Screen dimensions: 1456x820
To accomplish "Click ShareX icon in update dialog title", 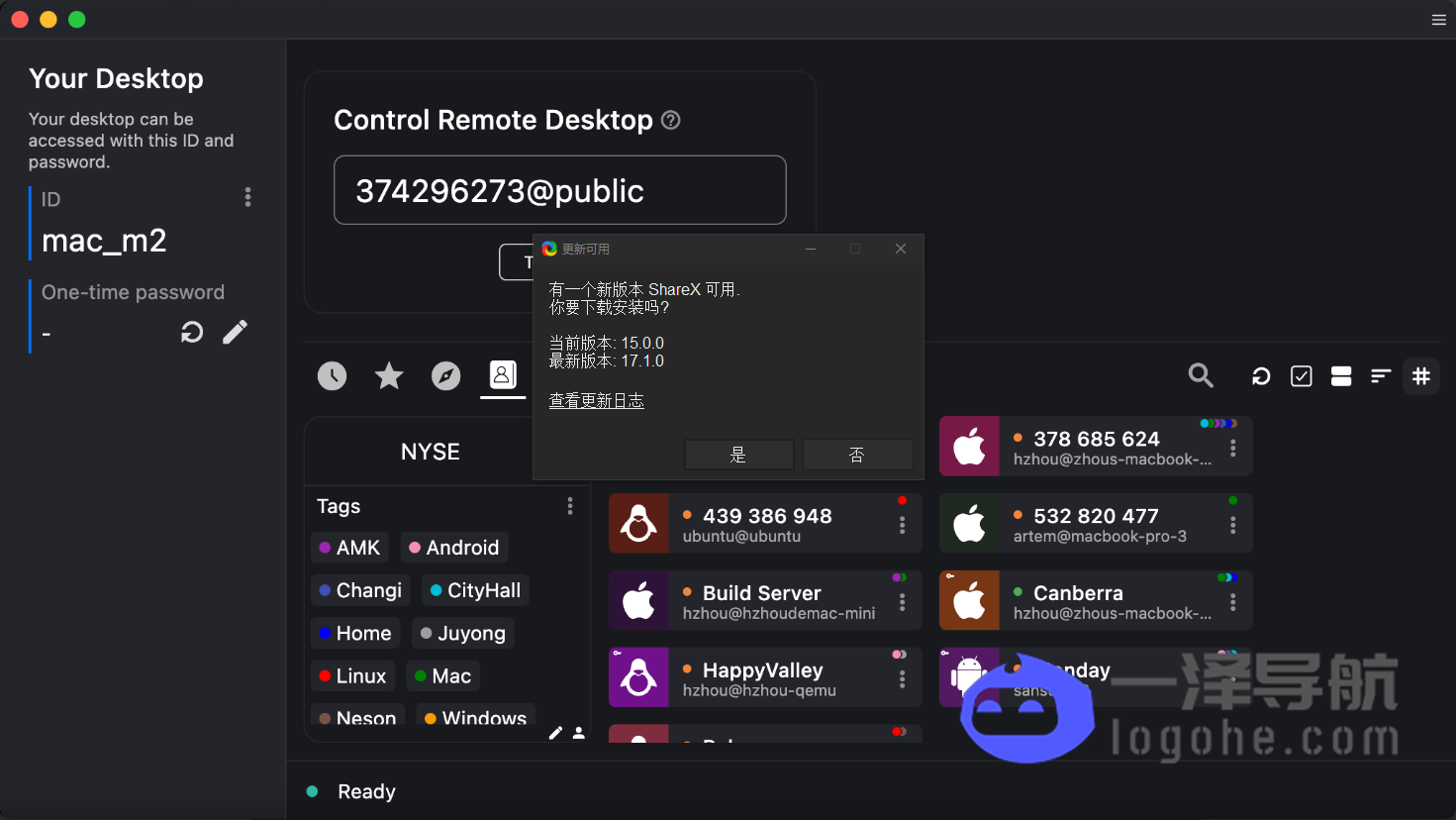I will tap(549, 249).
